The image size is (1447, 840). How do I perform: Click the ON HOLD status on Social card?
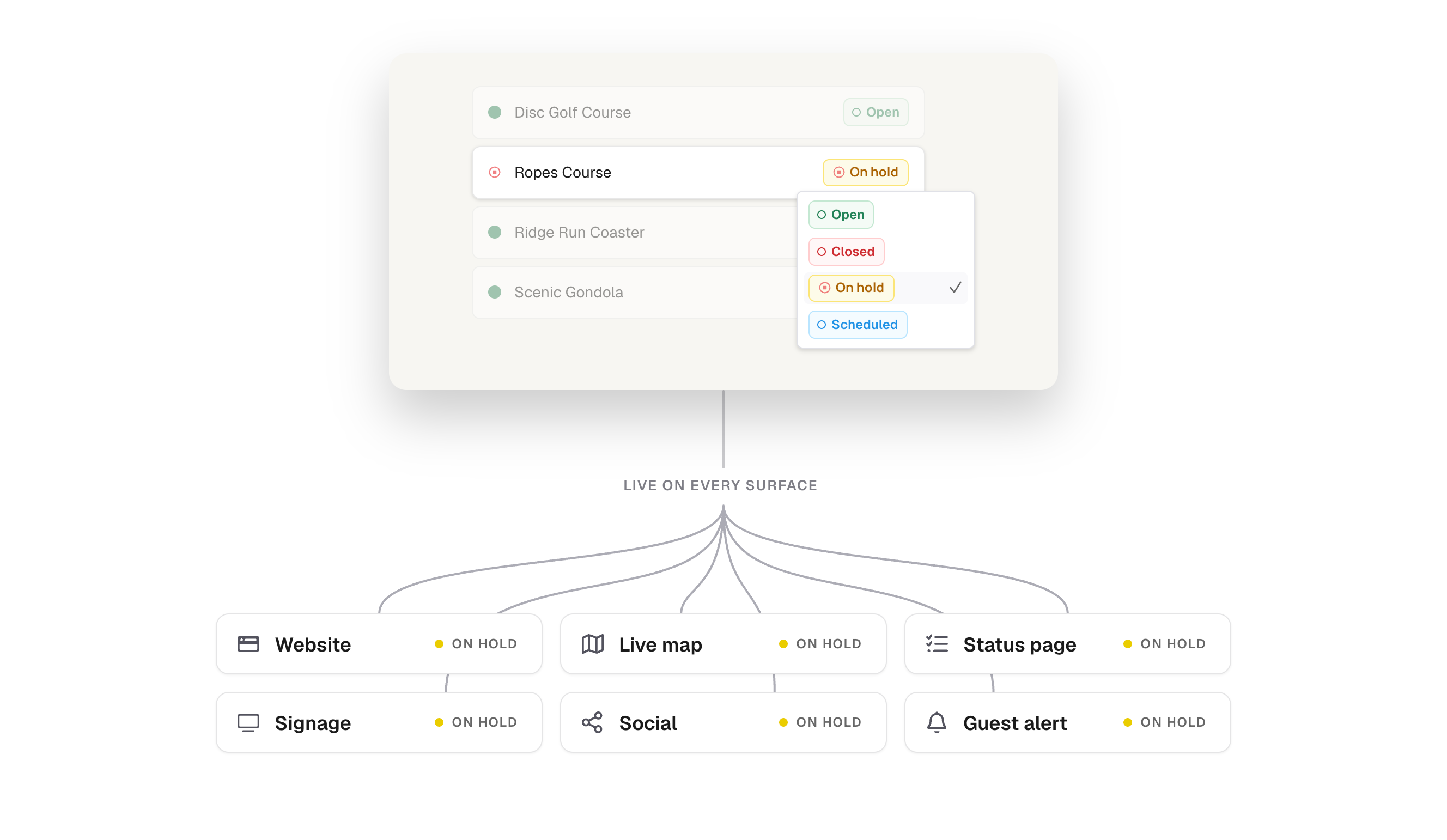(820, 723)
